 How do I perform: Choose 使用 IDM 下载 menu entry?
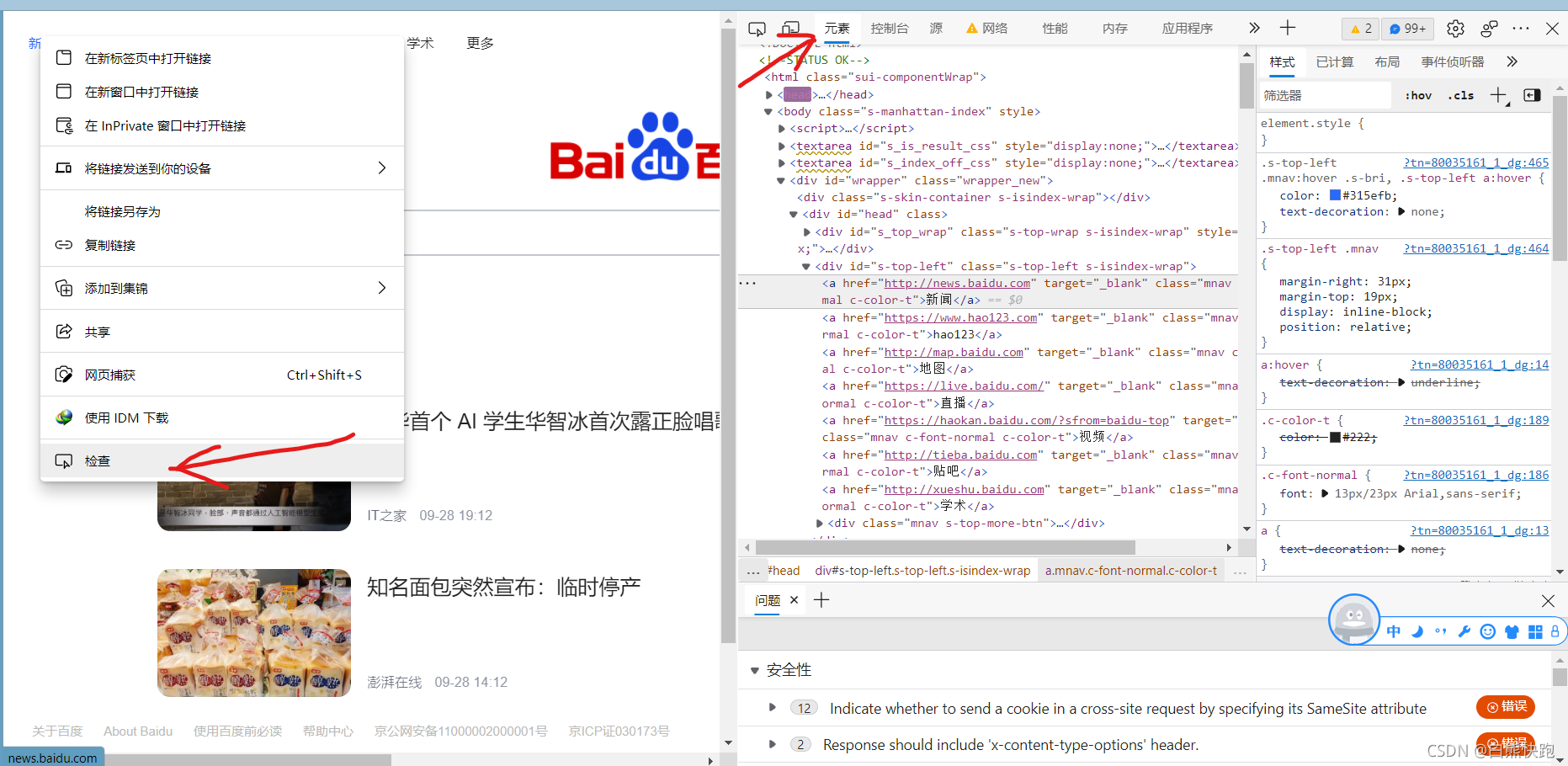click(222, 418)
